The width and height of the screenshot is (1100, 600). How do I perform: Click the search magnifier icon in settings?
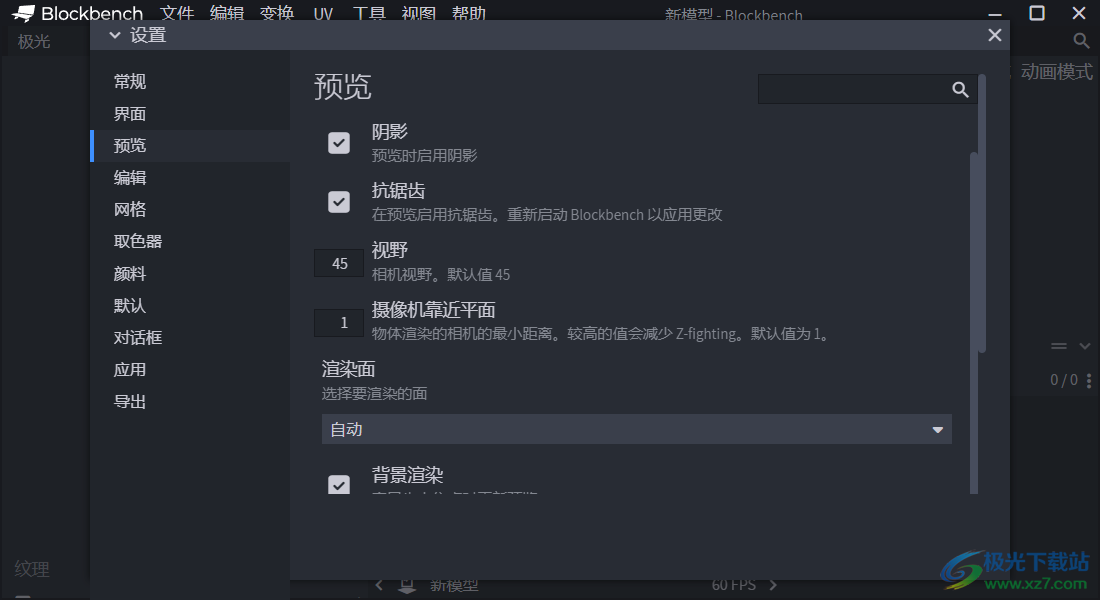(x=960, y=89)
